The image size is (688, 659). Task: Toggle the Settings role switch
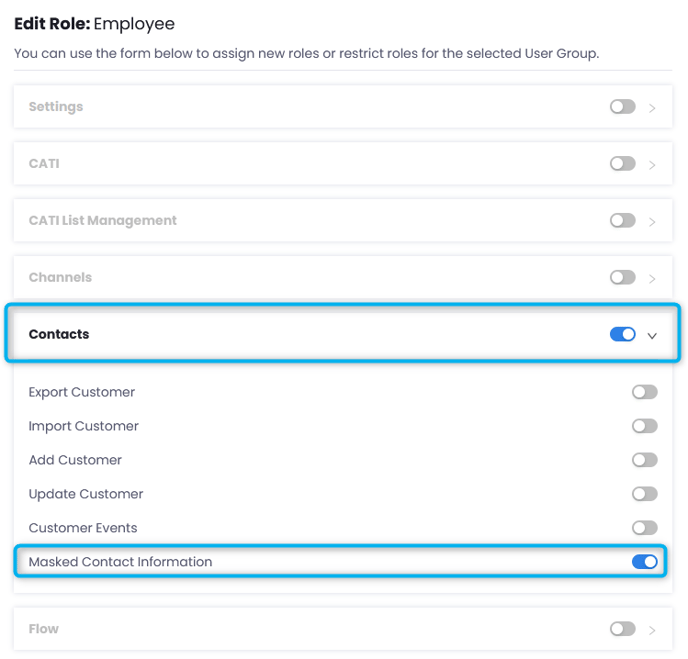click(x=622, y=107)
